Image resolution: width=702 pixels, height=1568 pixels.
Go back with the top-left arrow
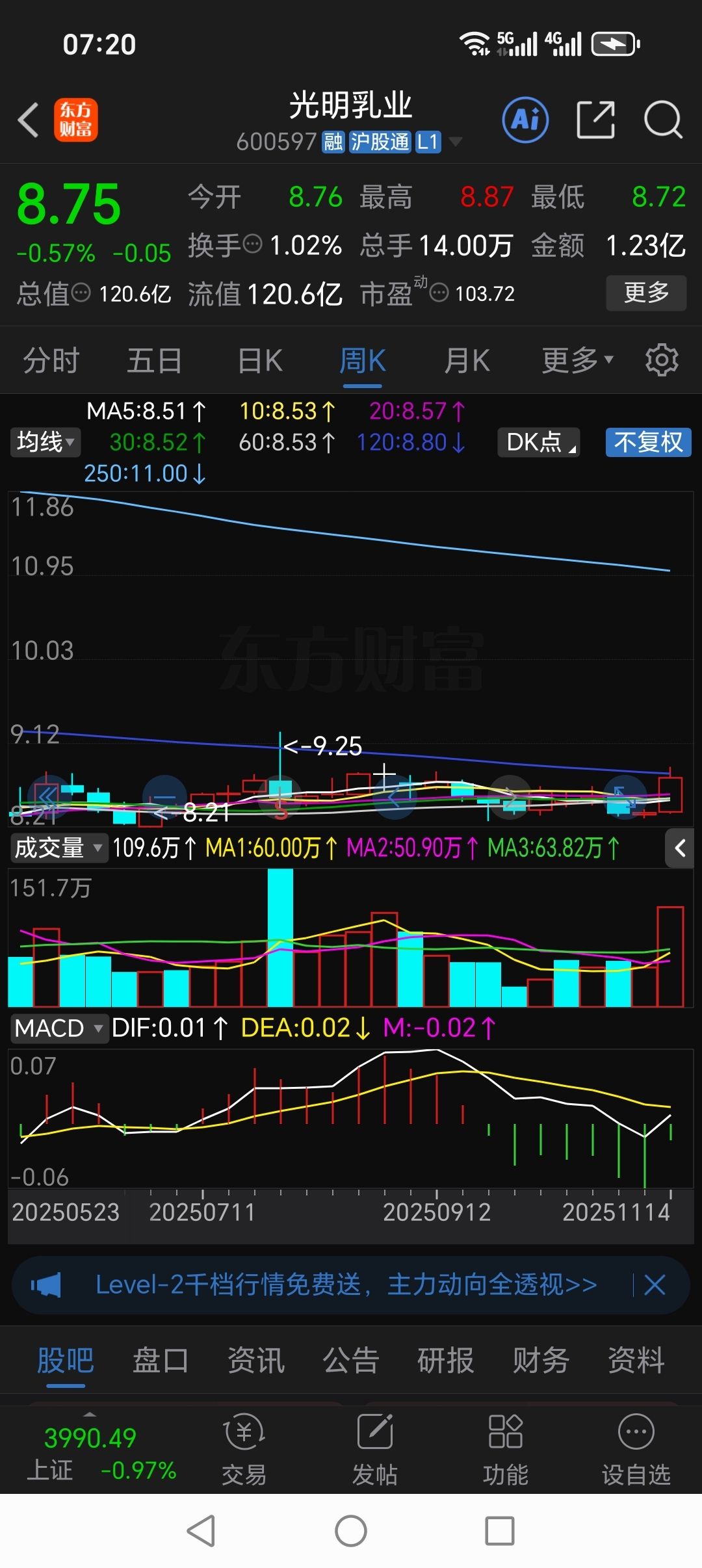[29, 120]
